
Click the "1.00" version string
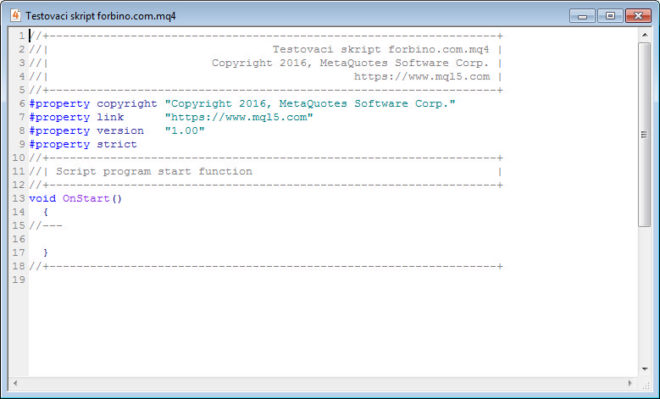tap(185, 130)
